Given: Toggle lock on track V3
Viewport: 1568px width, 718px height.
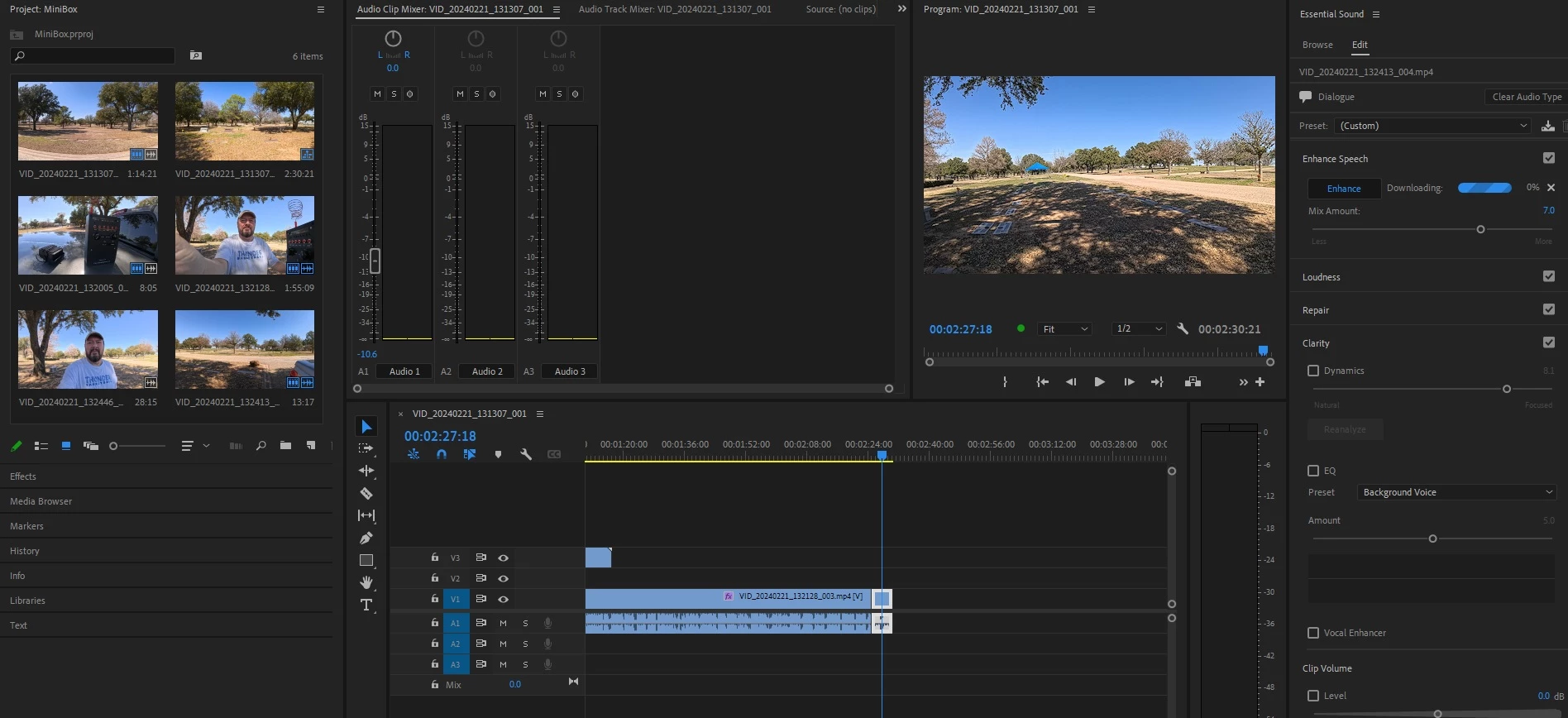Looking at the screenshot, I should click(x=435, y=558).
